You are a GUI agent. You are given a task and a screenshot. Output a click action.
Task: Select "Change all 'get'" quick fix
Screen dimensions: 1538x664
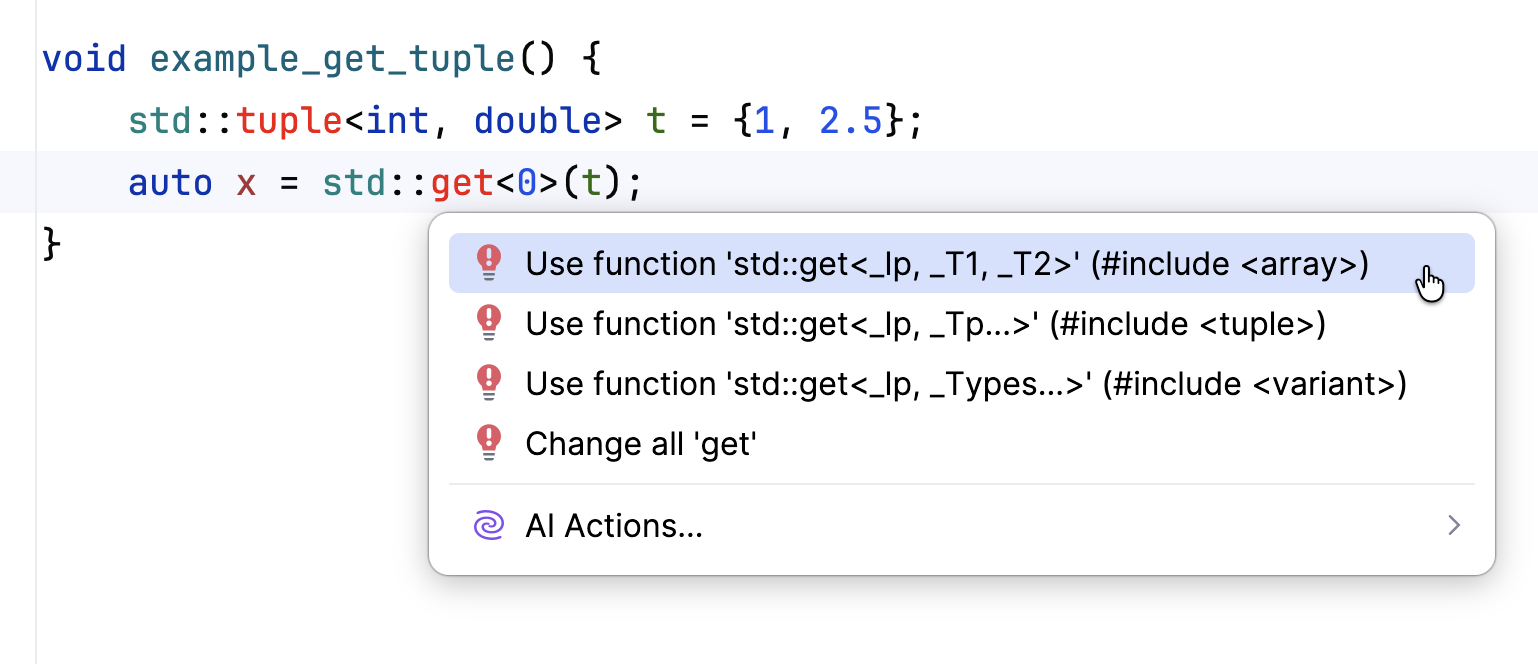[x=641, y=444]
